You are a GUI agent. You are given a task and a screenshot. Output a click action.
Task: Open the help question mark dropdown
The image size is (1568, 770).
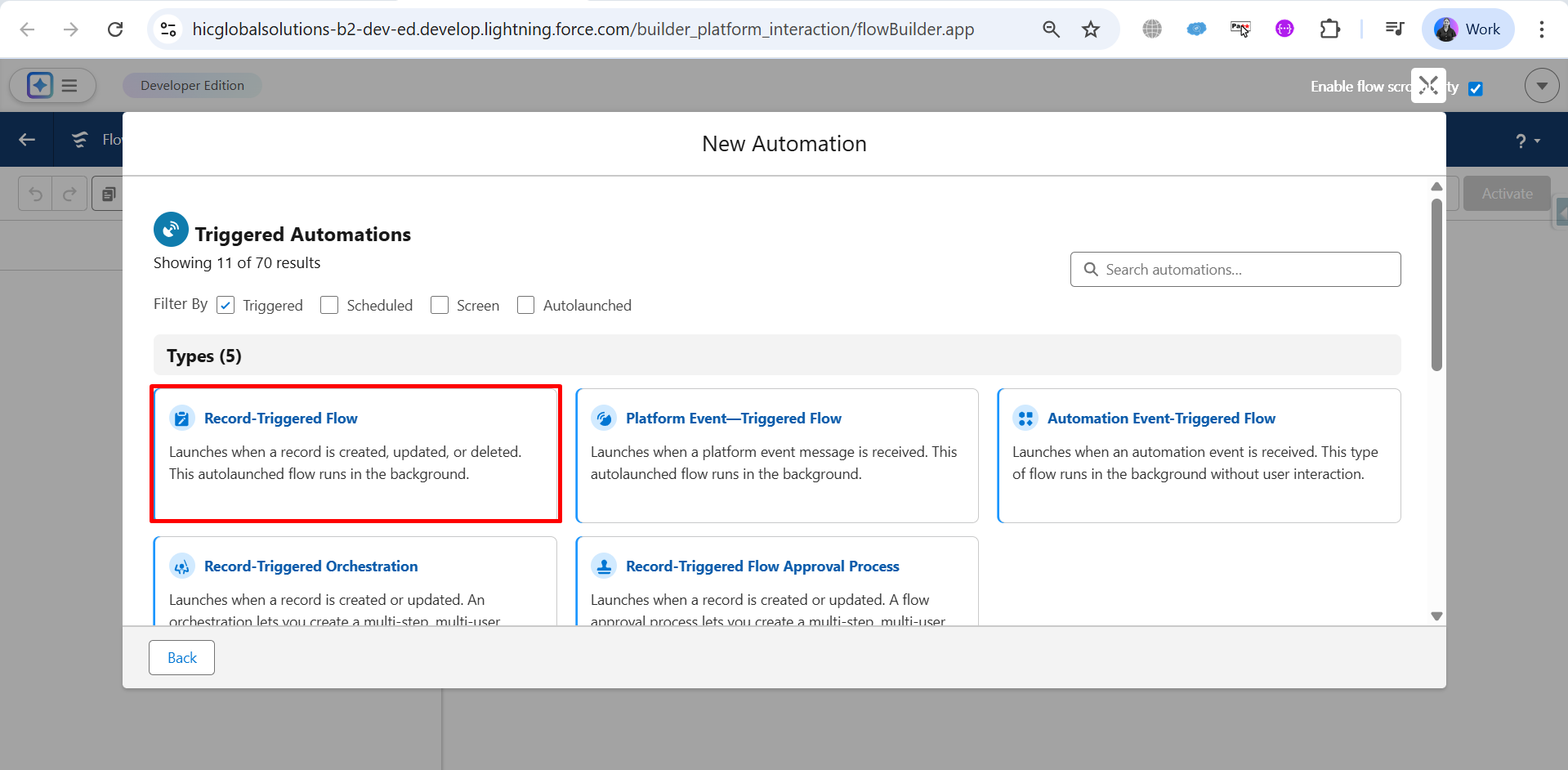(1527, 141)
